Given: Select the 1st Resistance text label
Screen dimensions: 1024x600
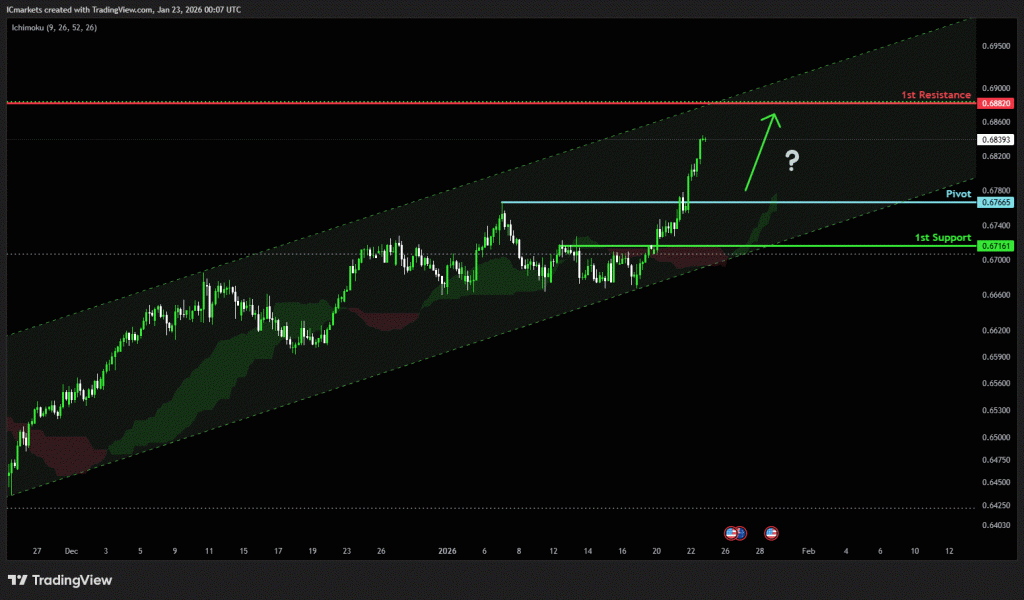Looking at the screenshot, I should [x=935, y=95].
